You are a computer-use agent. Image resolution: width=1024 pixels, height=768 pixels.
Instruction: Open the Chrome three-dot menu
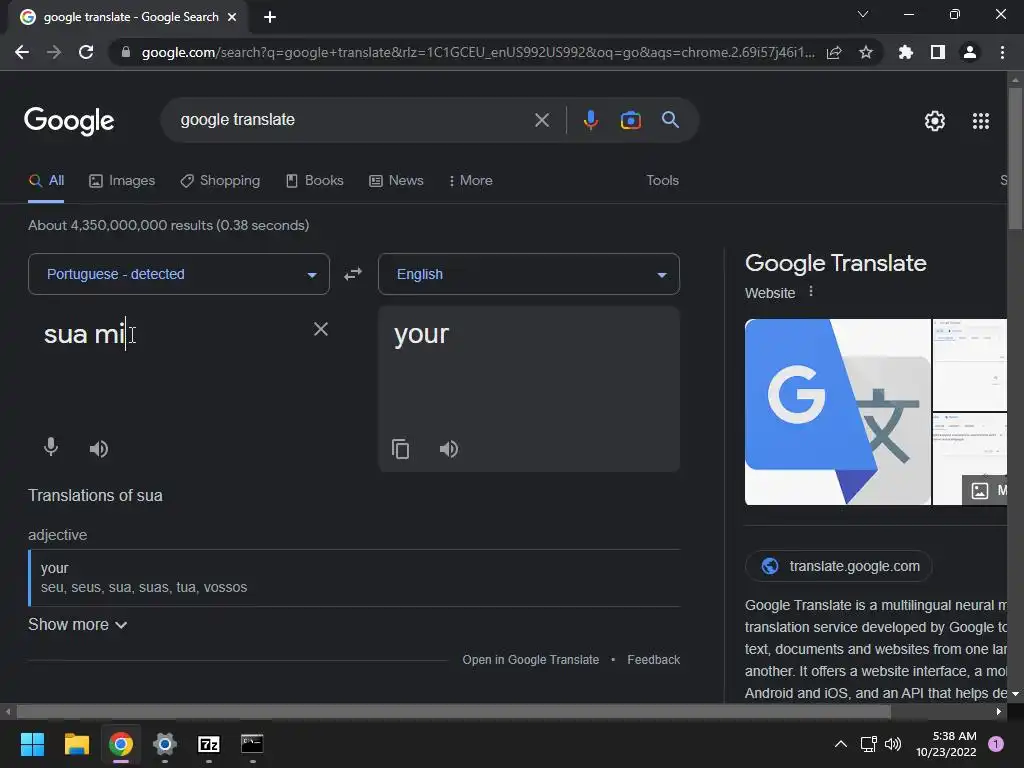(x=1002, y=52)
